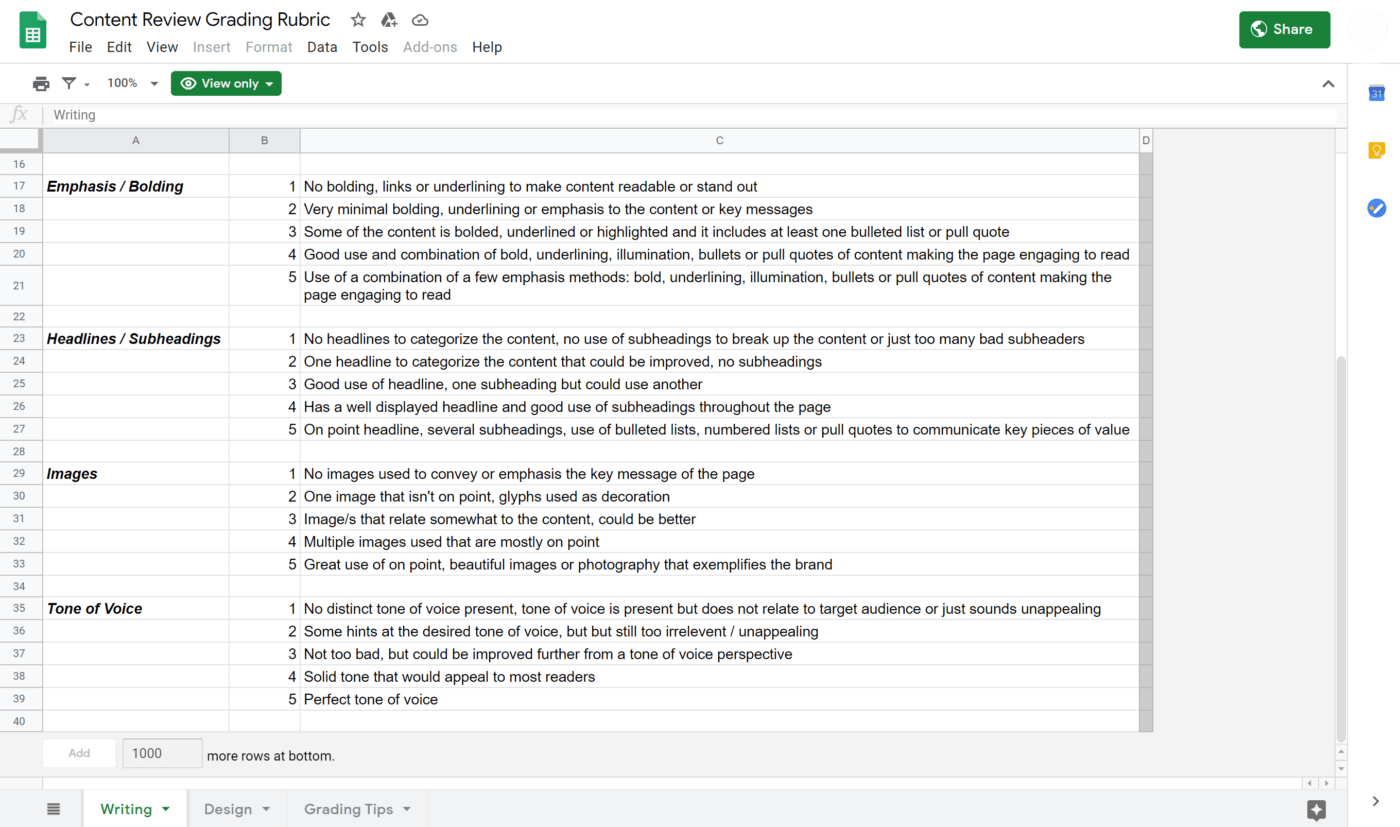
Task: Check the cloud document status icon
Action: 420,20
